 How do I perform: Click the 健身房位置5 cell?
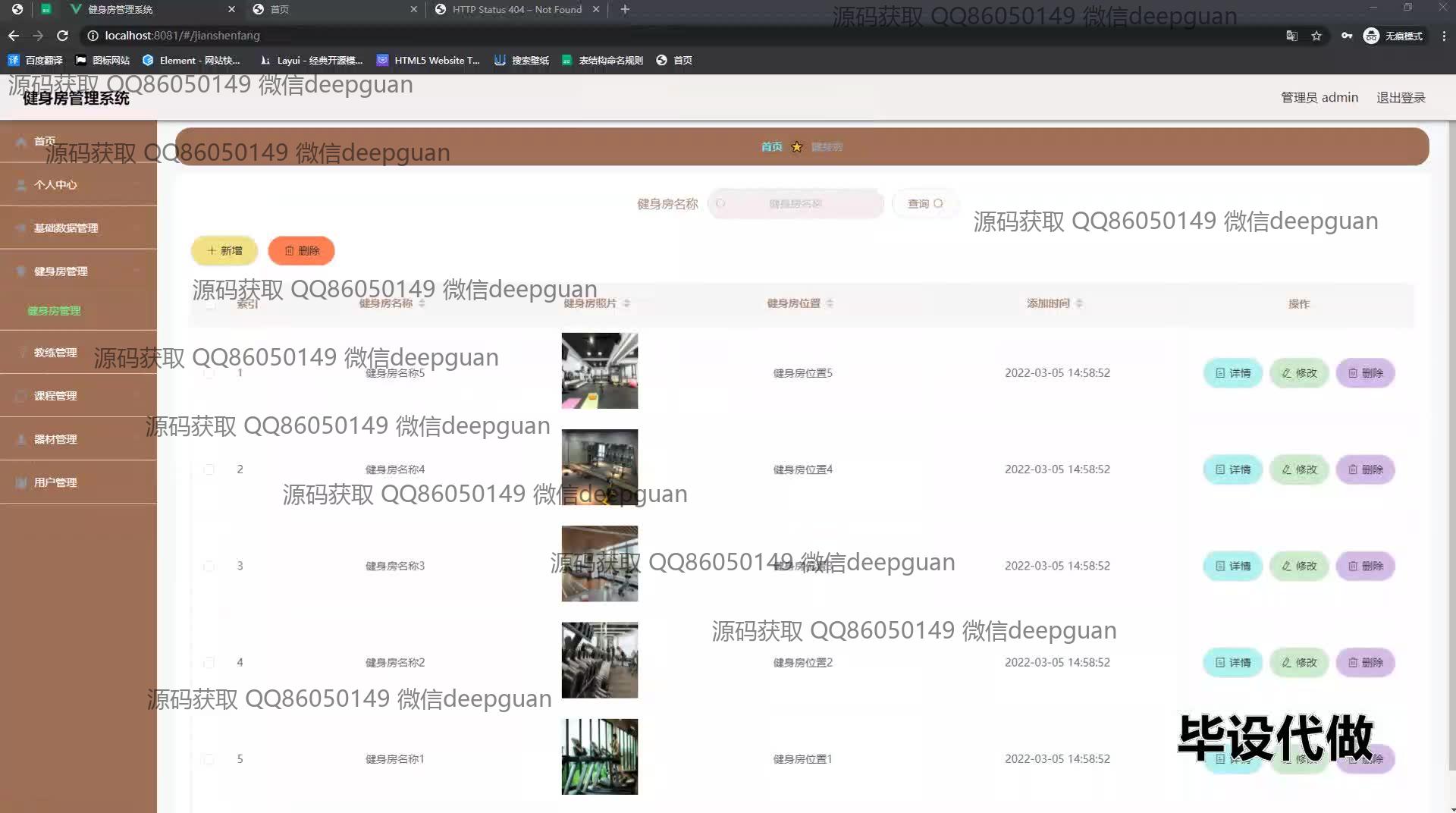coord(802,373)
